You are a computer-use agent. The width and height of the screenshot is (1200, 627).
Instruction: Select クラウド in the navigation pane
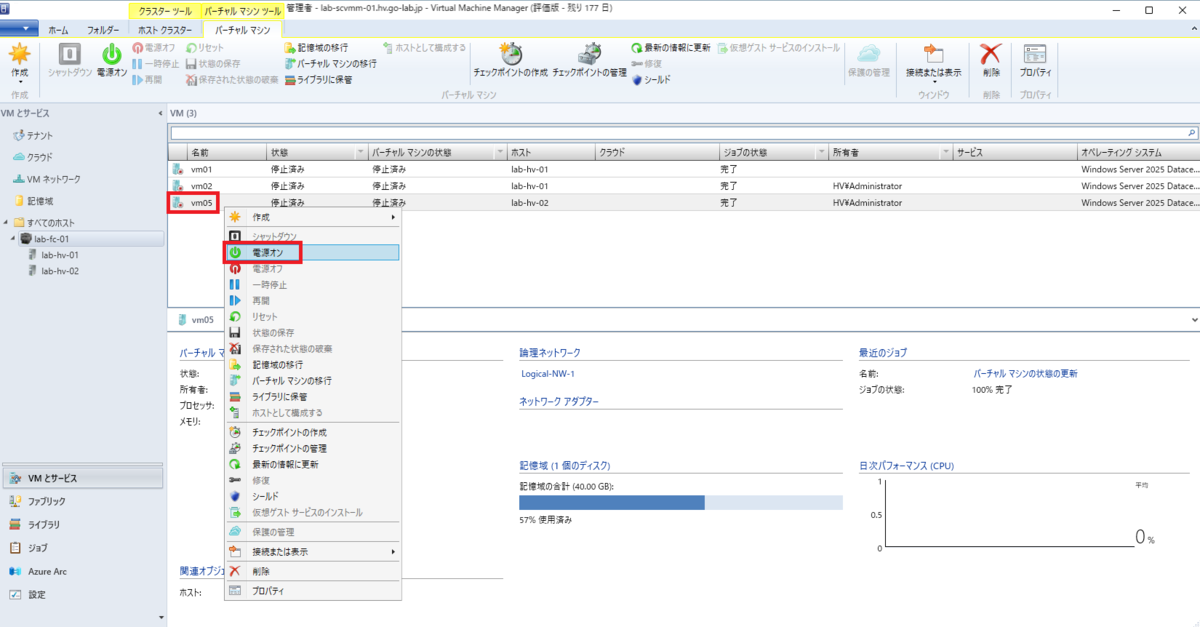[40, 157]
